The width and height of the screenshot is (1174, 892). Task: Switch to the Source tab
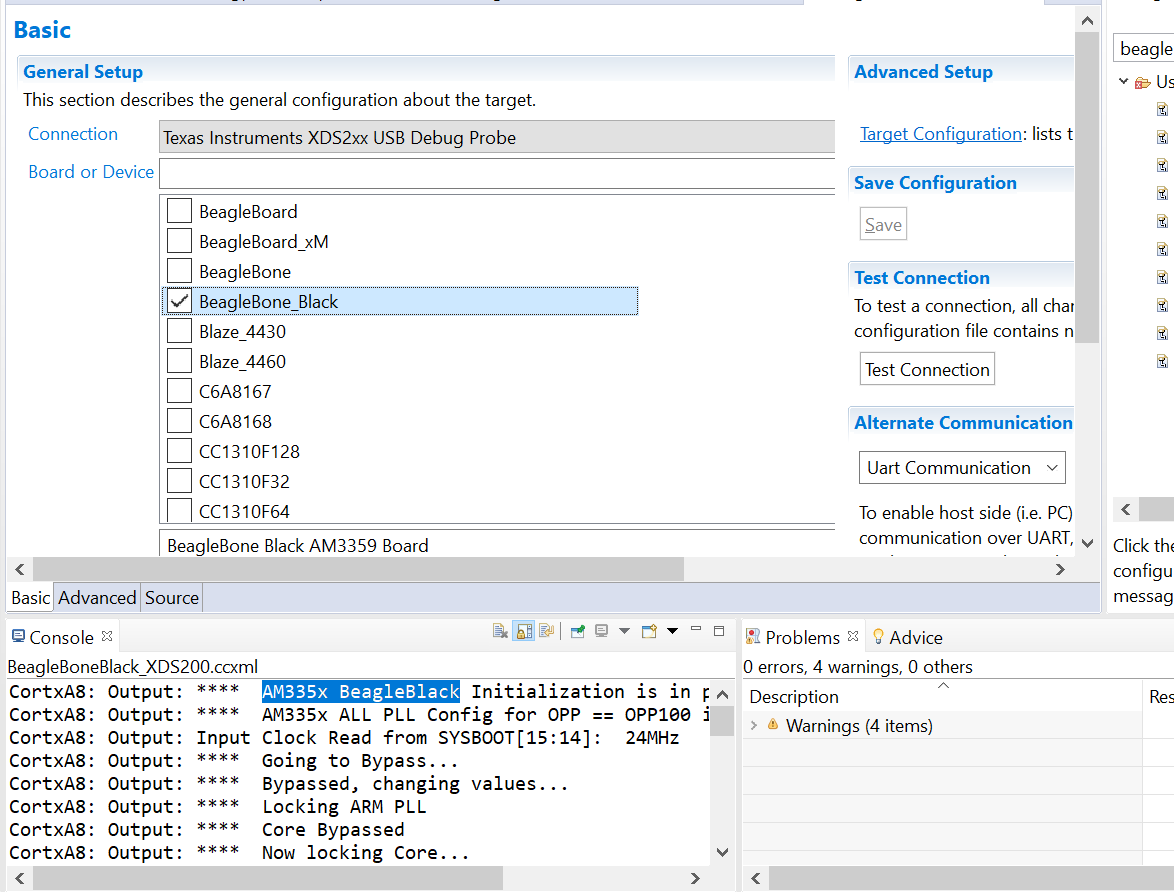pos(171,598)
